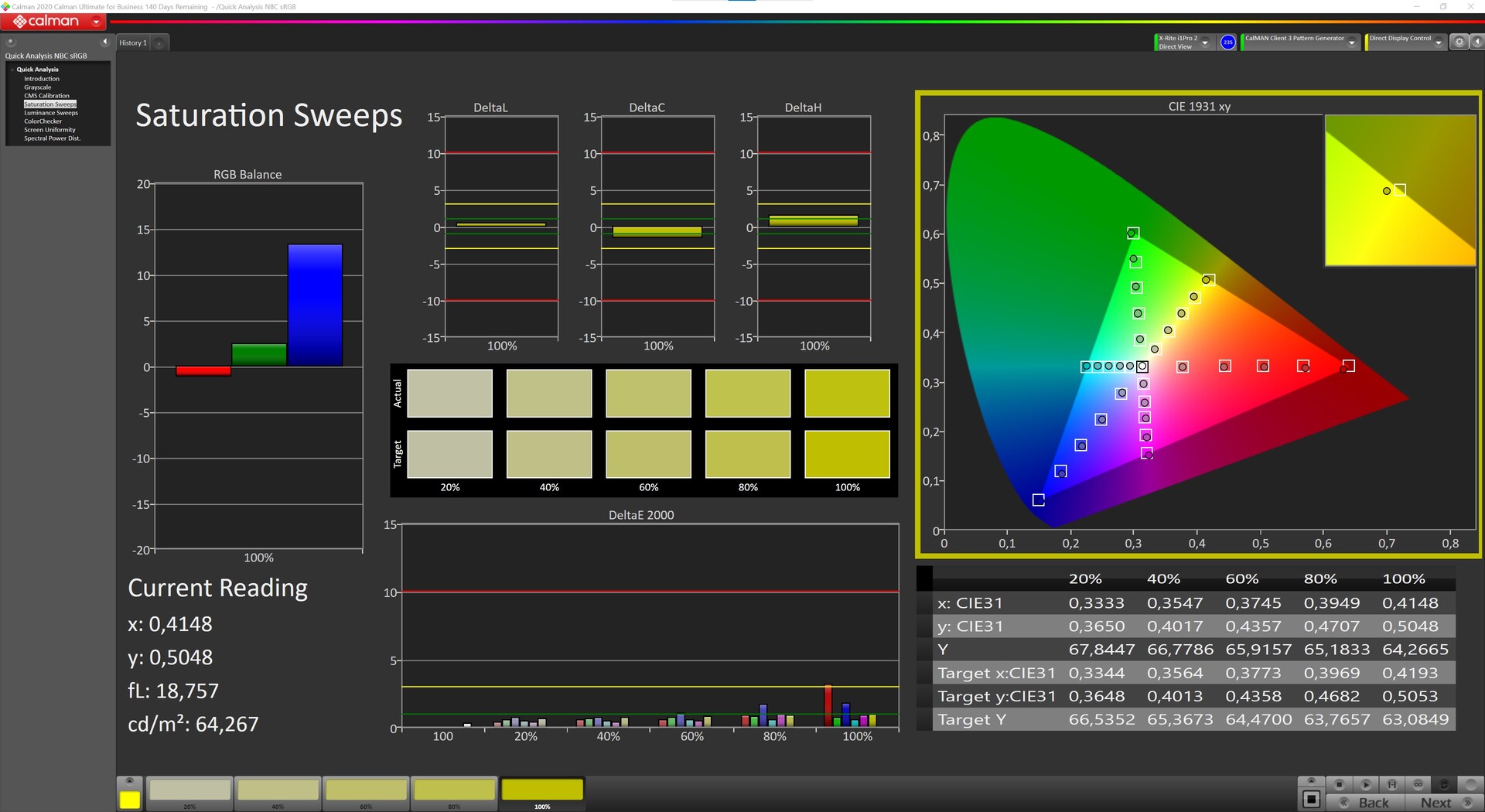
Task: Click the blue 235 meter indicator
Action: pyautogui.click(x=1227, y=43)
